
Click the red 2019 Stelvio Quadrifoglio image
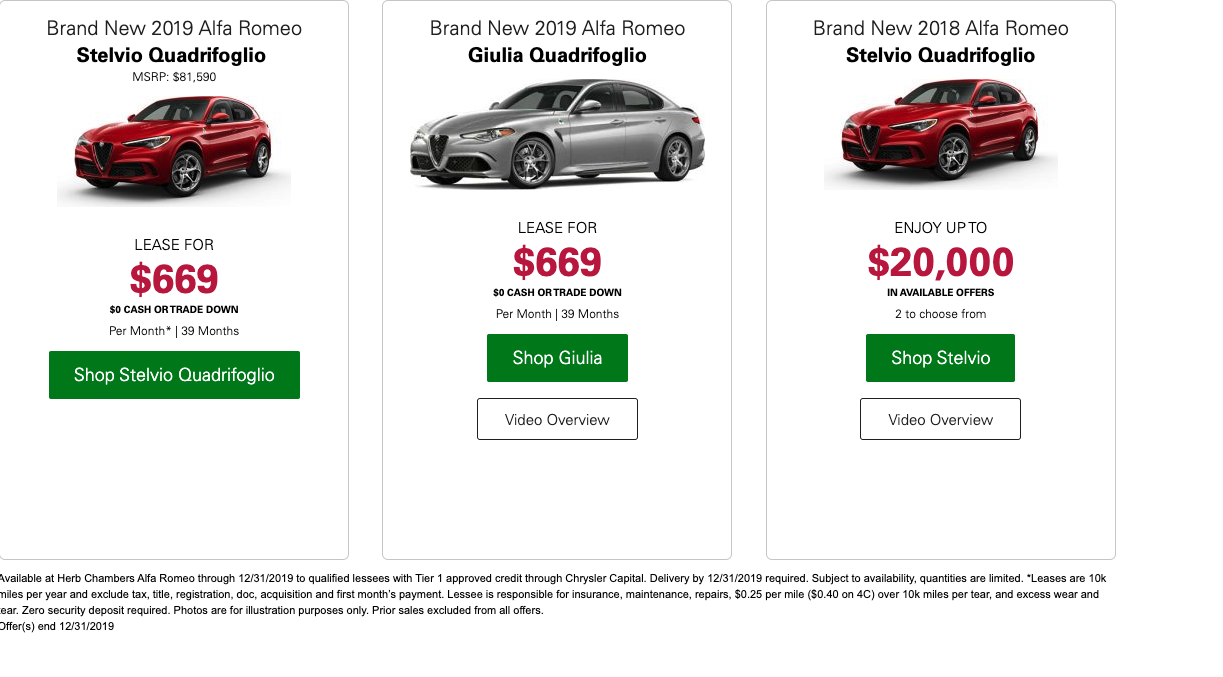(x=174, y=147)
